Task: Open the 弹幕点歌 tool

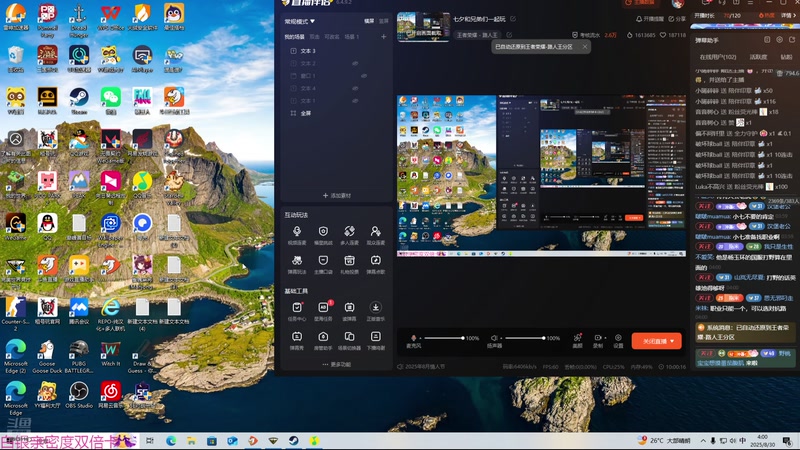Action: [375, 264]
